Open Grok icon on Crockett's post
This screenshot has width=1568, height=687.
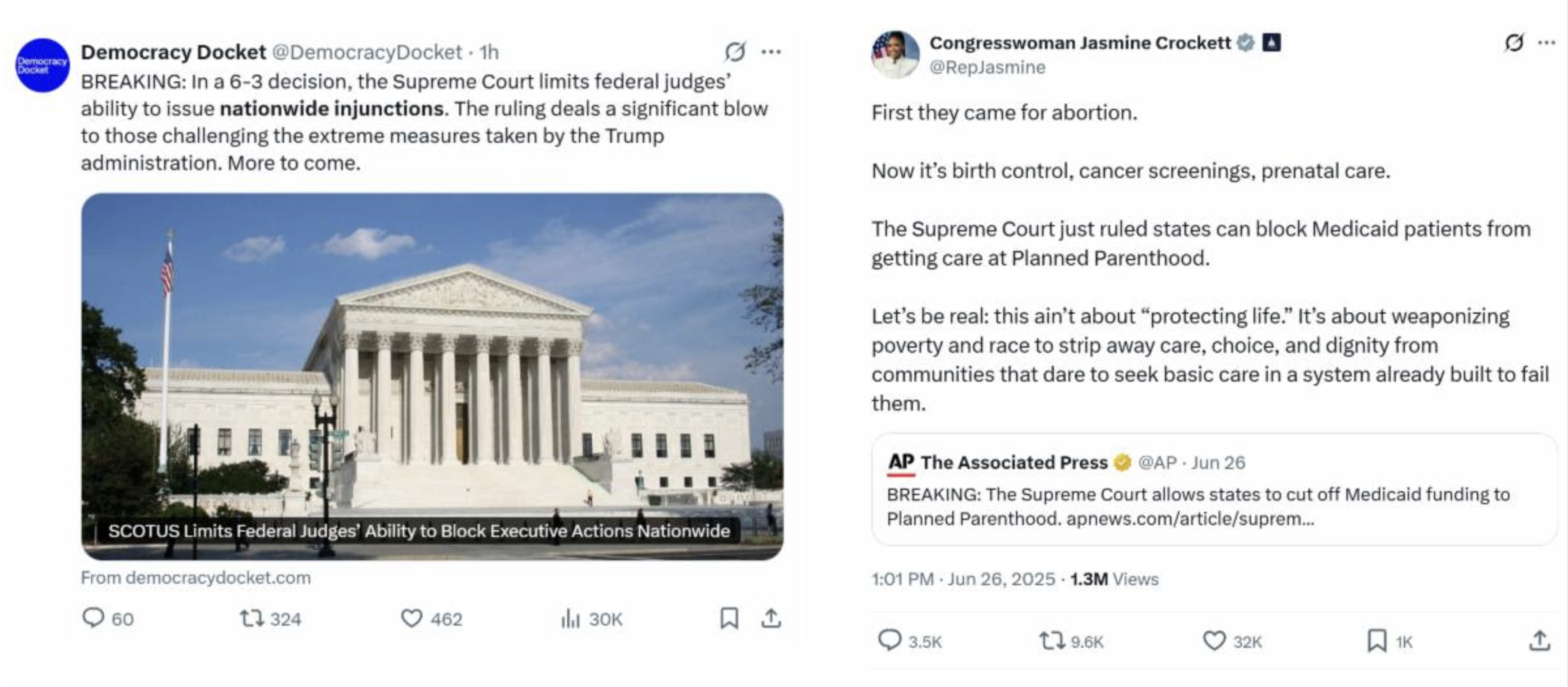(x=1514, y=43)
